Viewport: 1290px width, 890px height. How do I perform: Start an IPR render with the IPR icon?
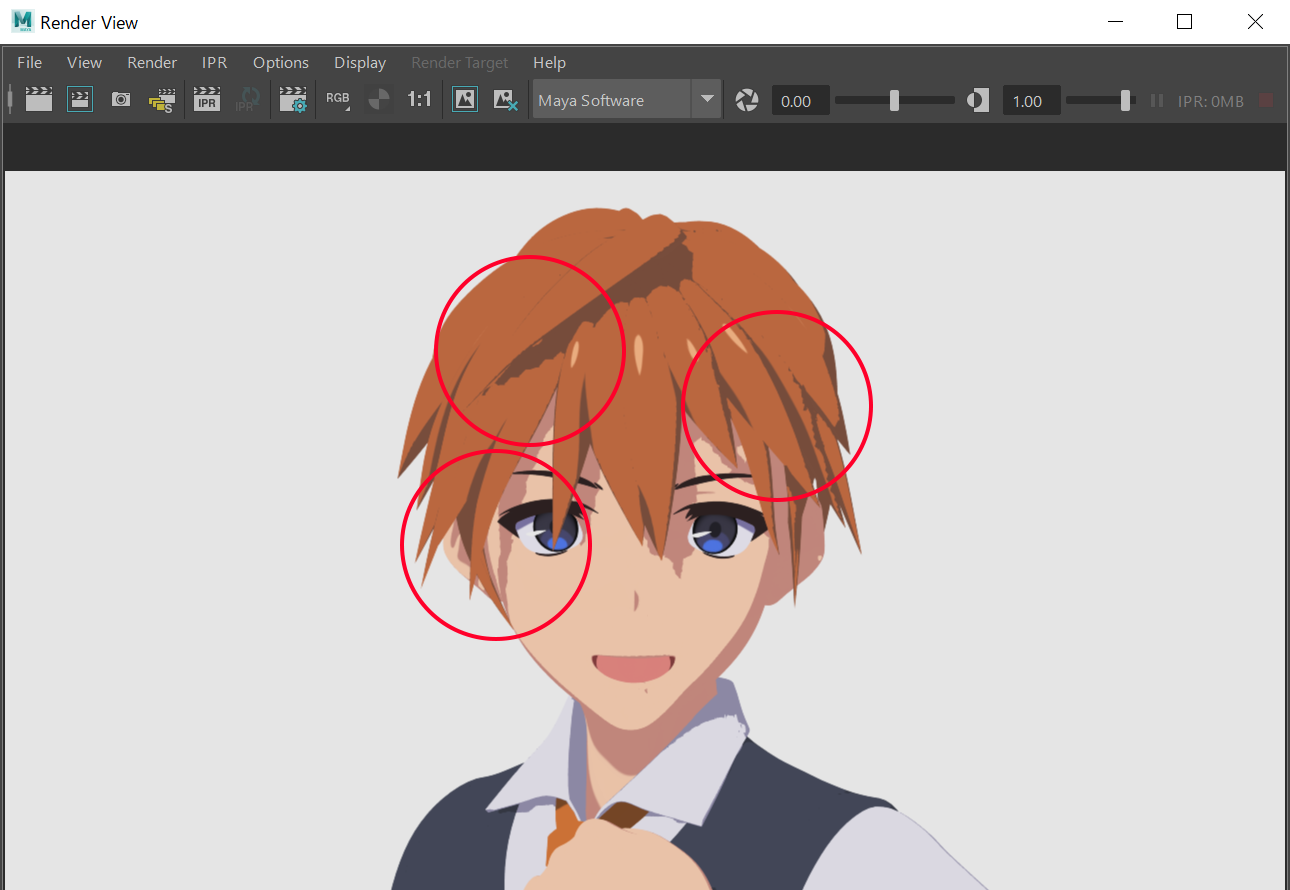(x=207, y=100)
